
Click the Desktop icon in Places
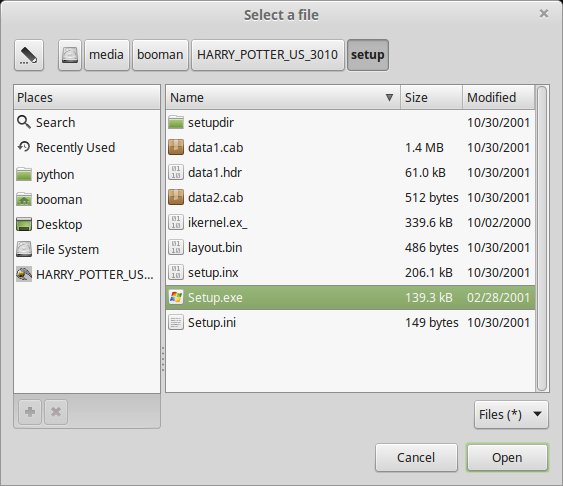(24, 224)
